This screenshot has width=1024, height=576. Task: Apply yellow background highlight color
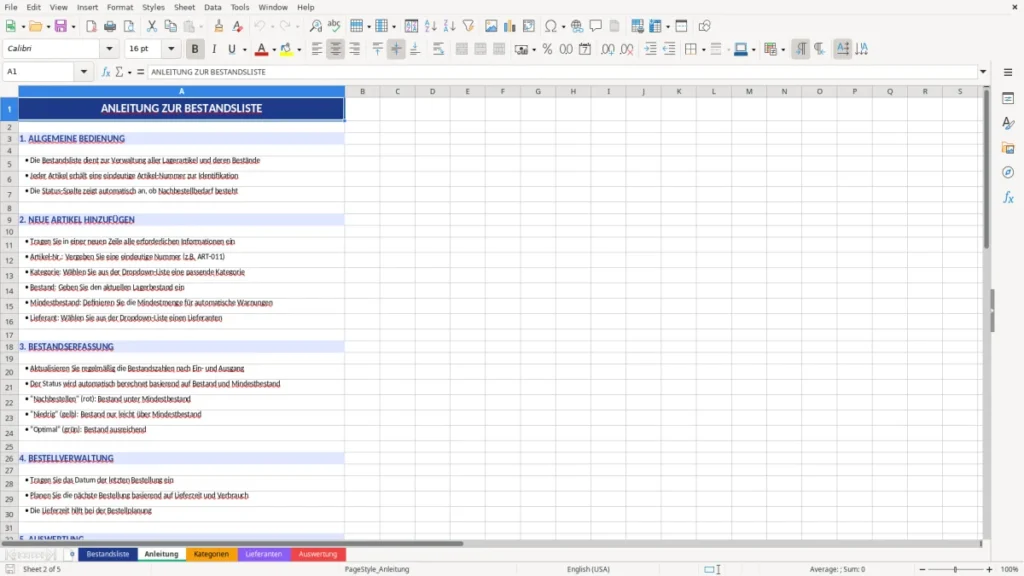(286, 49)
